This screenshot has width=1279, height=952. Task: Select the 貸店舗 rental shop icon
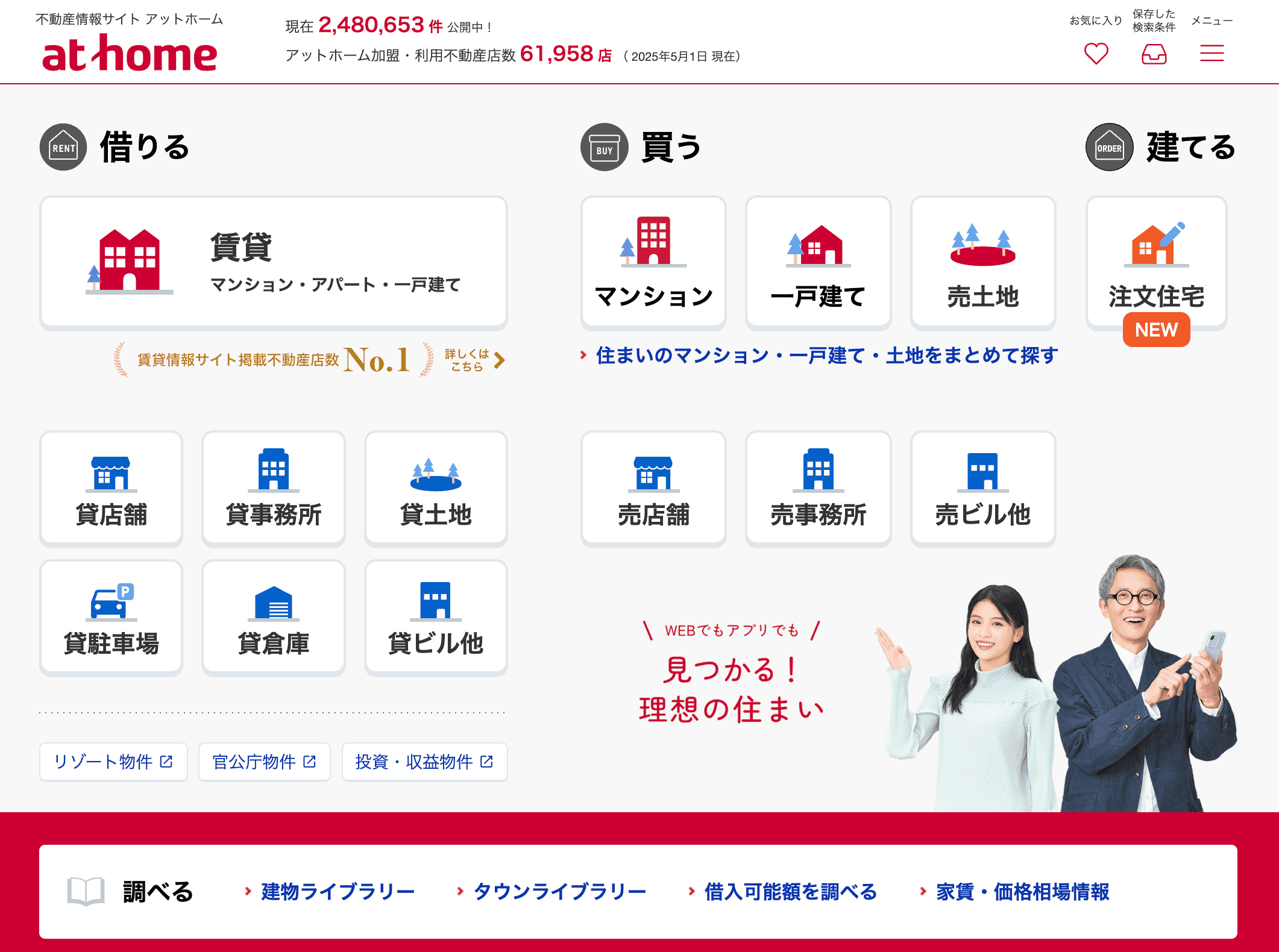pos(111,488)
